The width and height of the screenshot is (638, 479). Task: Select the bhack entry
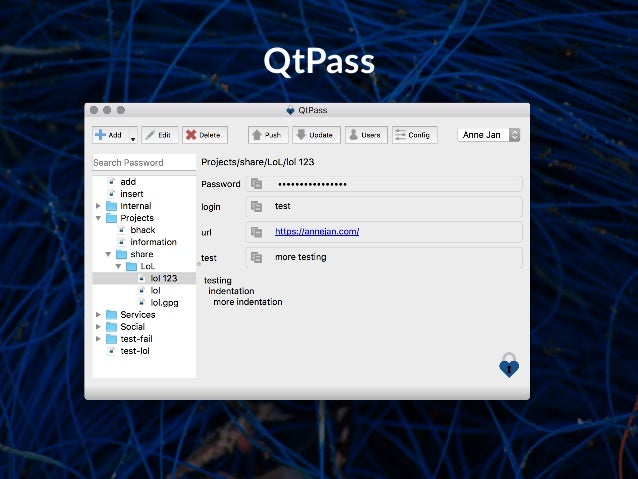click(x=142, y=230)
